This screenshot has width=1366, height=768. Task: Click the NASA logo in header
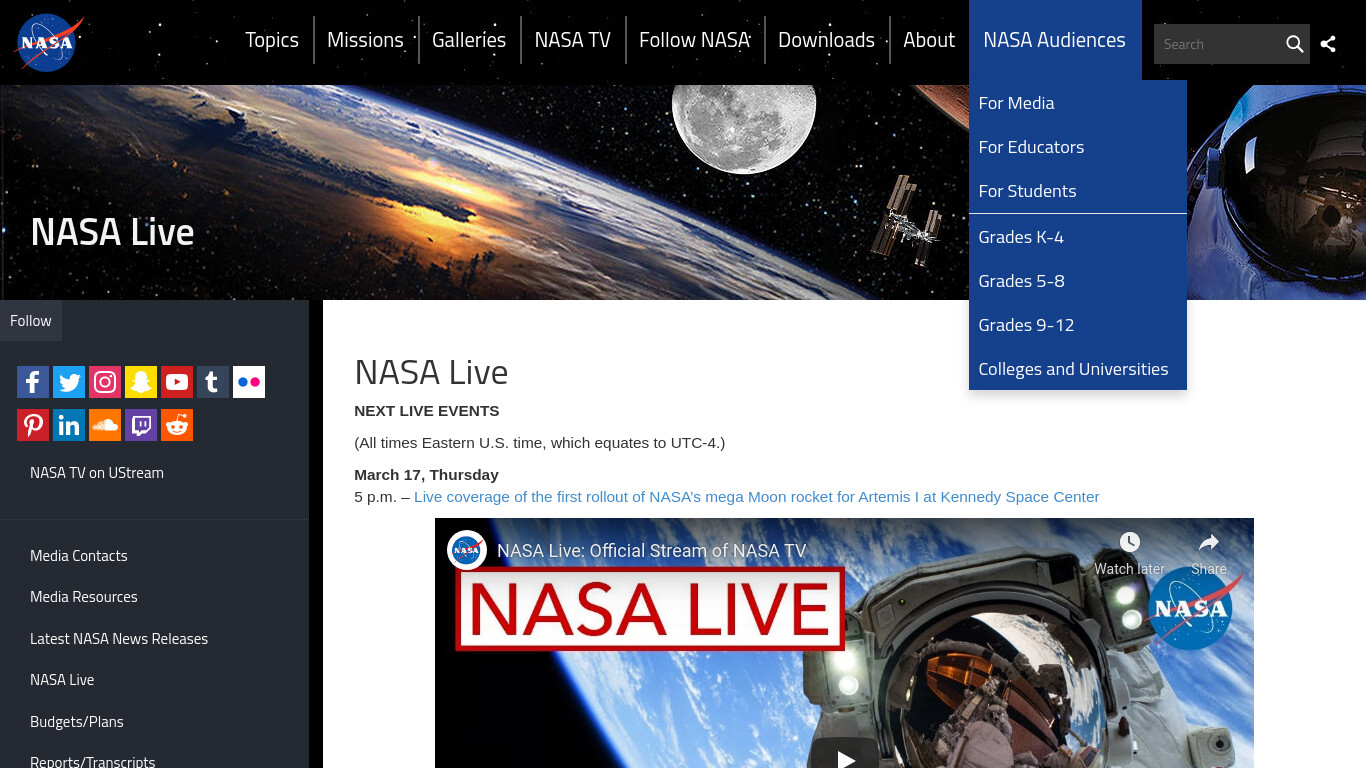coord(48,42)
